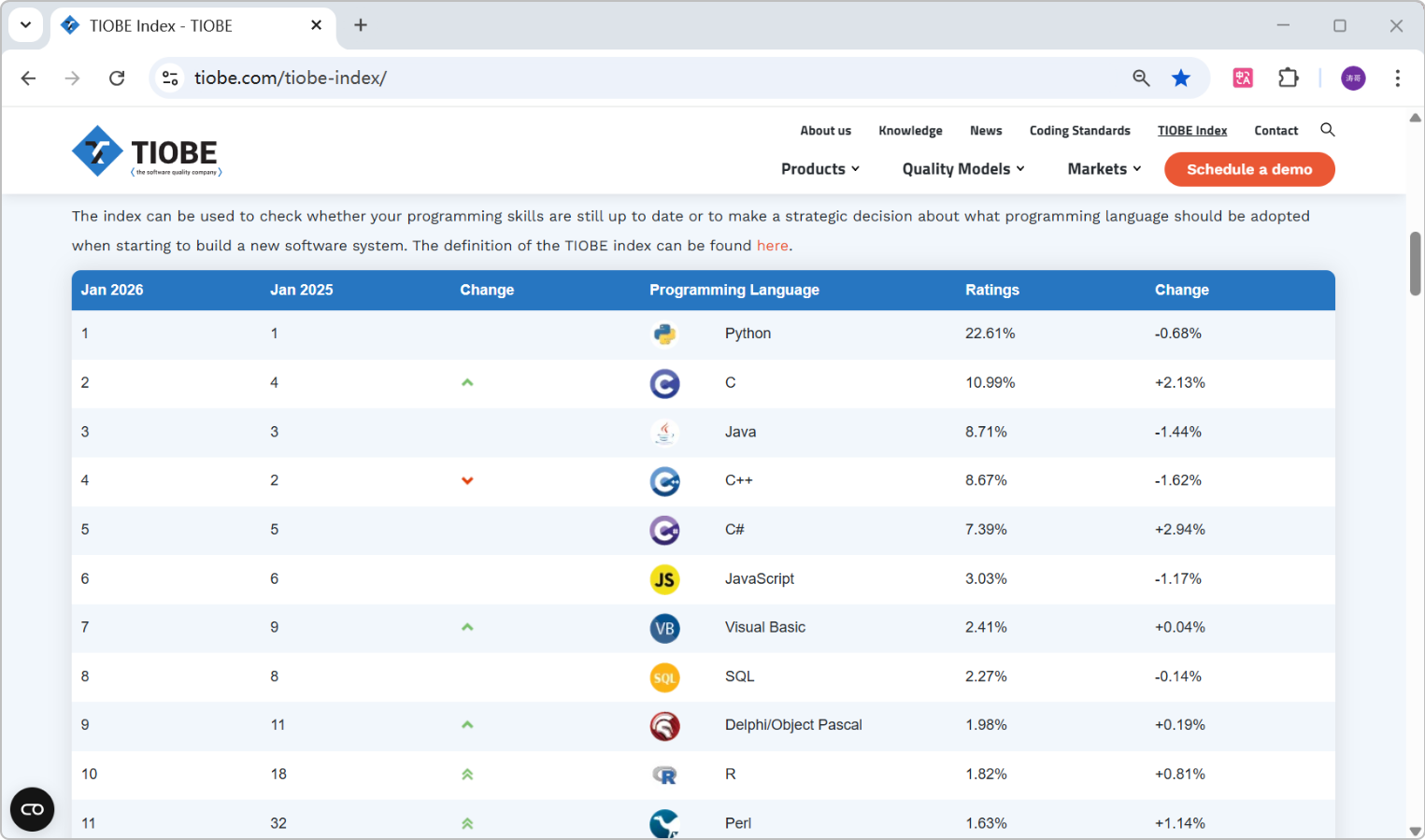Open the News menu item
This screenshot has height=840, width=1425.
(x=986, y=131)
